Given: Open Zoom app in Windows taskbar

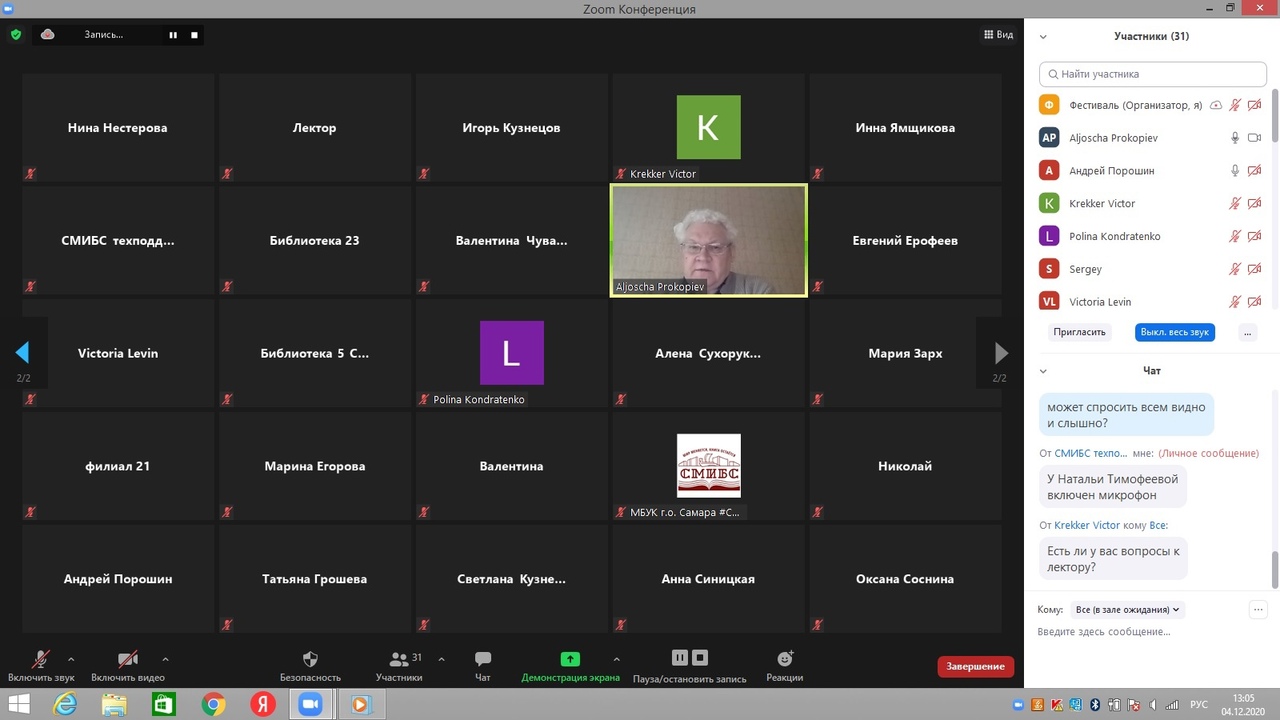Looking at the screenshot, I should [310, 705].
